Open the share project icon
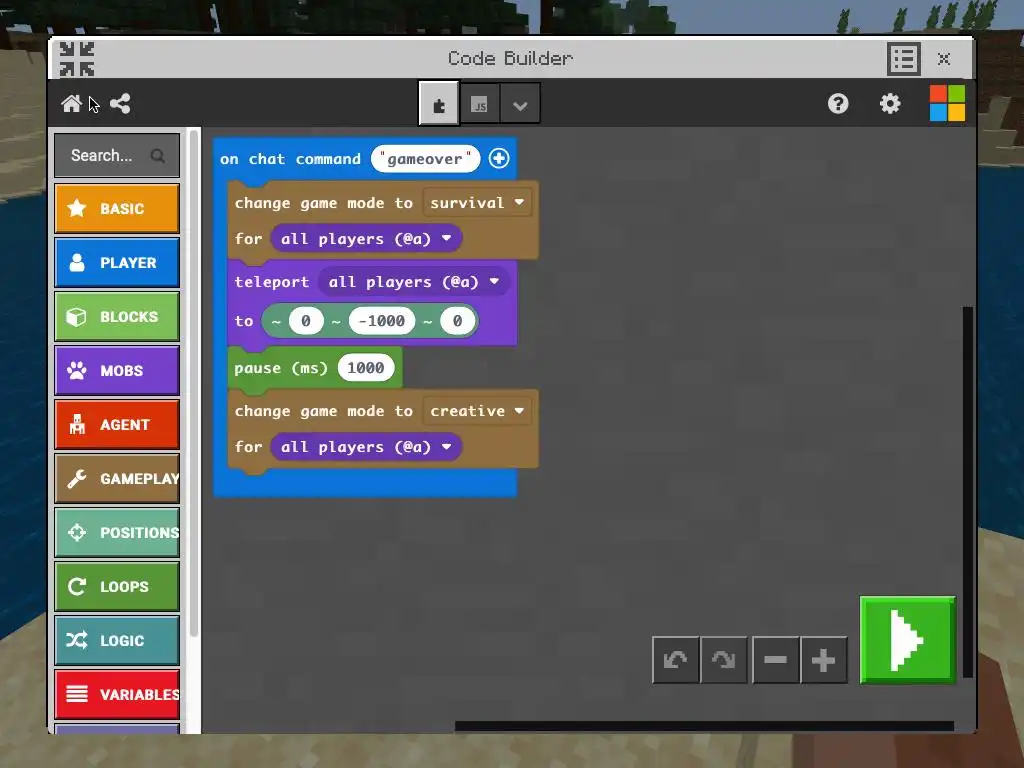The image size is (1024, 768). click(x=120, y=103)
